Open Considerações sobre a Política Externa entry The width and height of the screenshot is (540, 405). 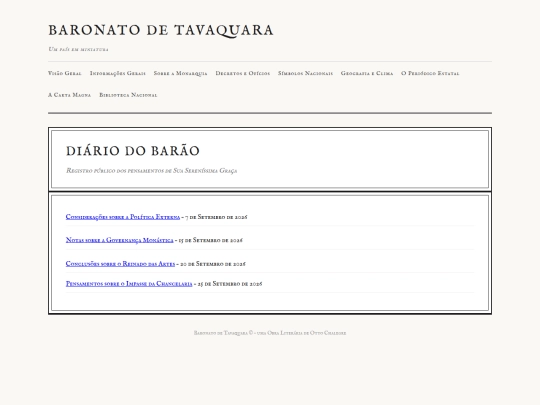pyautogui.click(x=123, y=217)
